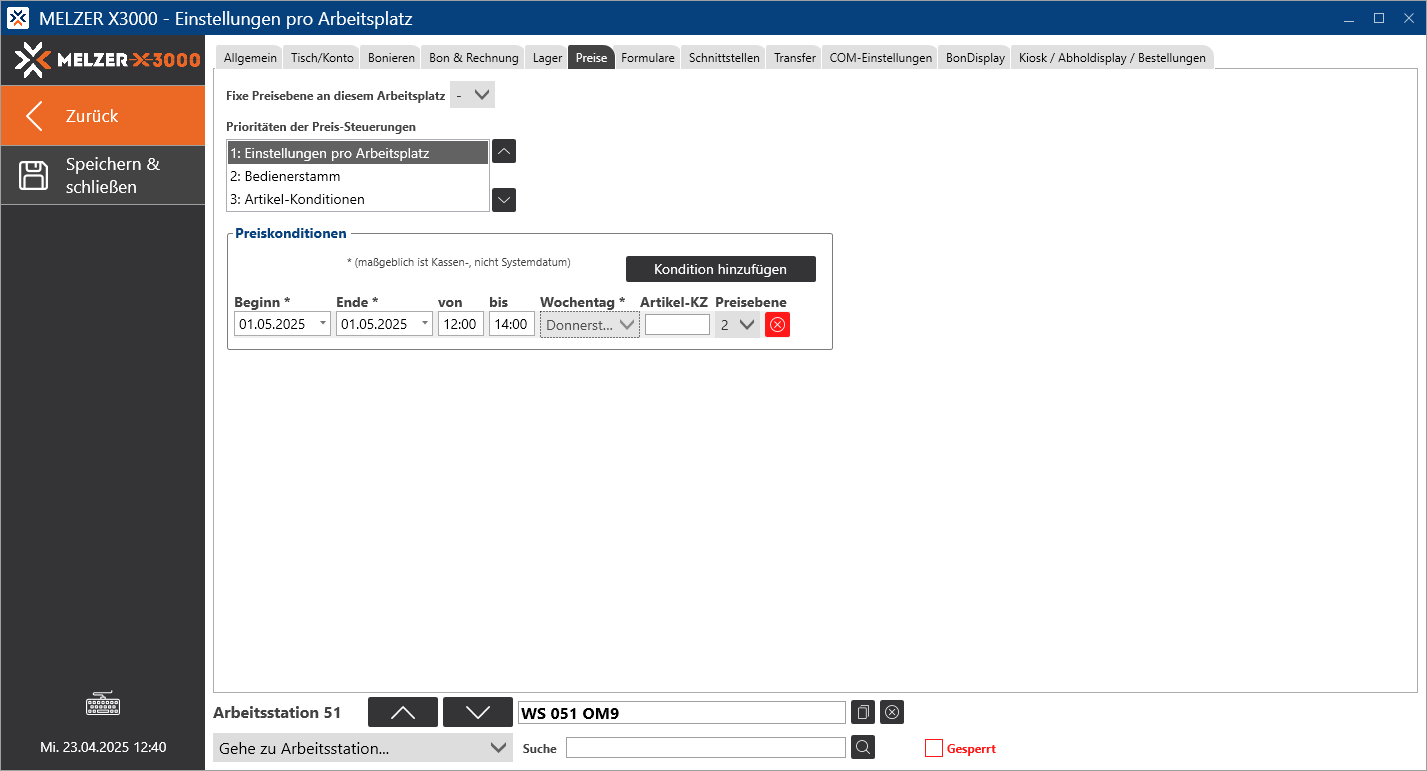Click the Zurück back arrow icon
Screen dimensions: 1427x771
pyautogui.click(x=35, y=116)
